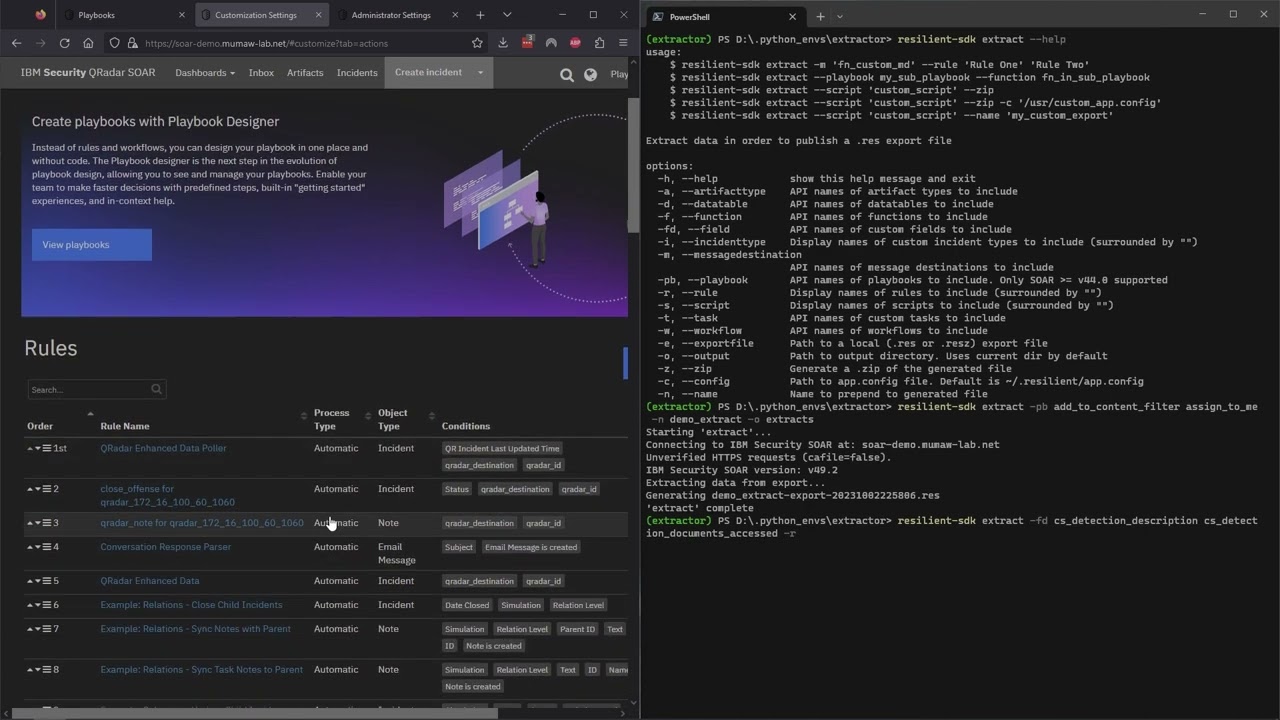1280x720 pixels.
Task: Move rule 8 down with its arrow
Action: coord(38,670)
